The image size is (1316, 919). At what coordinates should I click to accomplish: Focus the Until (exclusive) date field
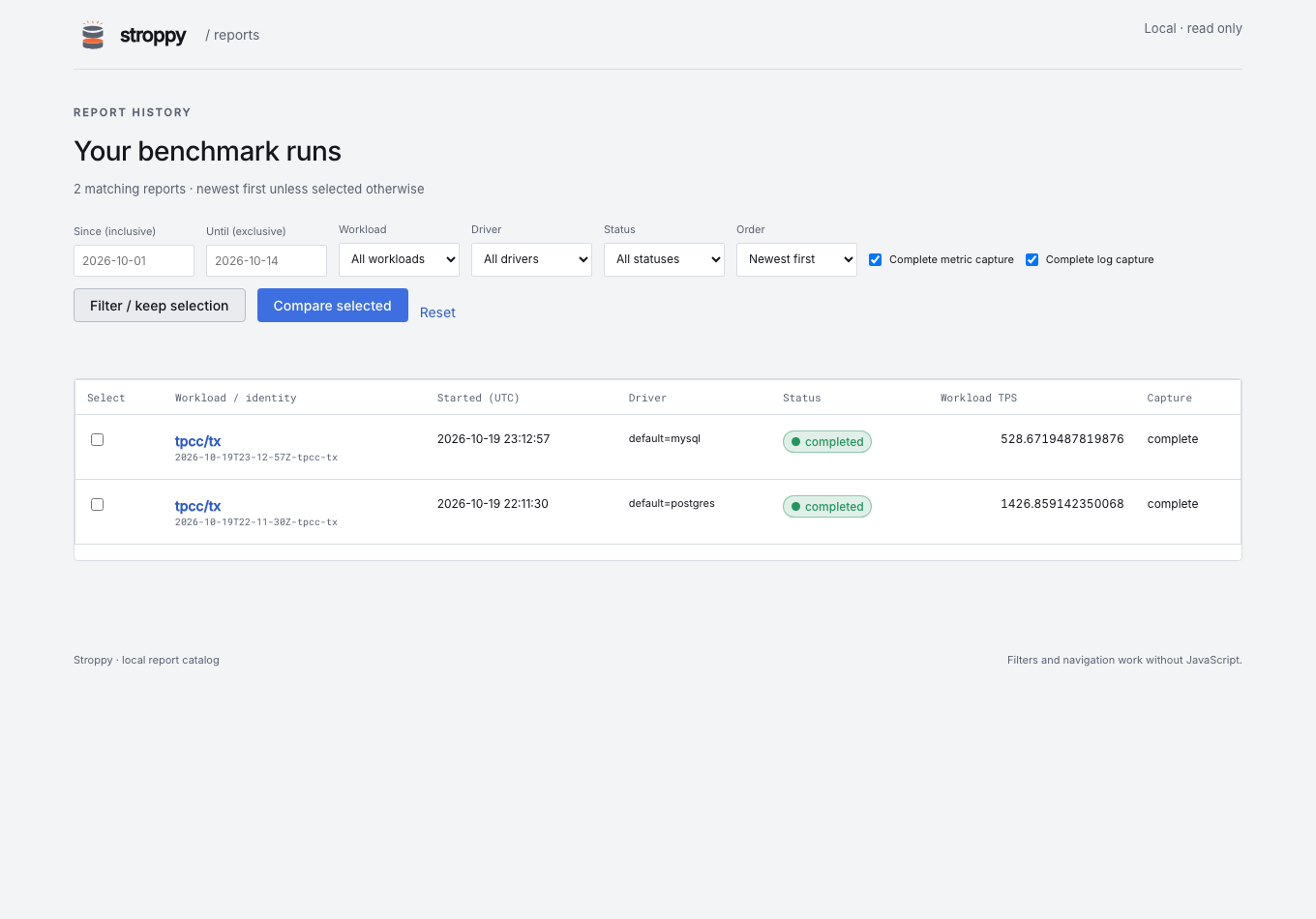click(x=266, y=260)
